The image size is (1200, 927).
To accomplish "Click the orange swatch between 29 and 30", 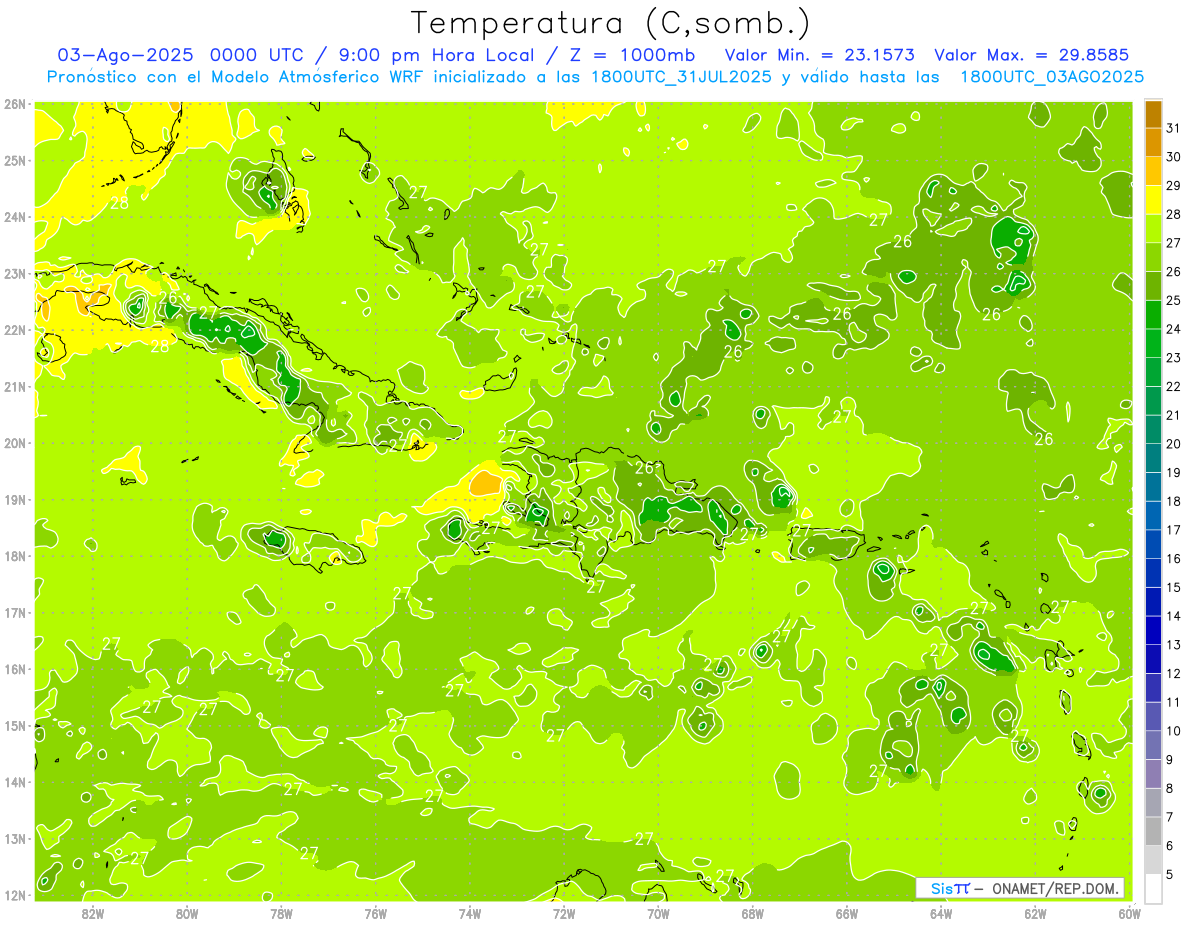I will click(x=1153, y=171).
